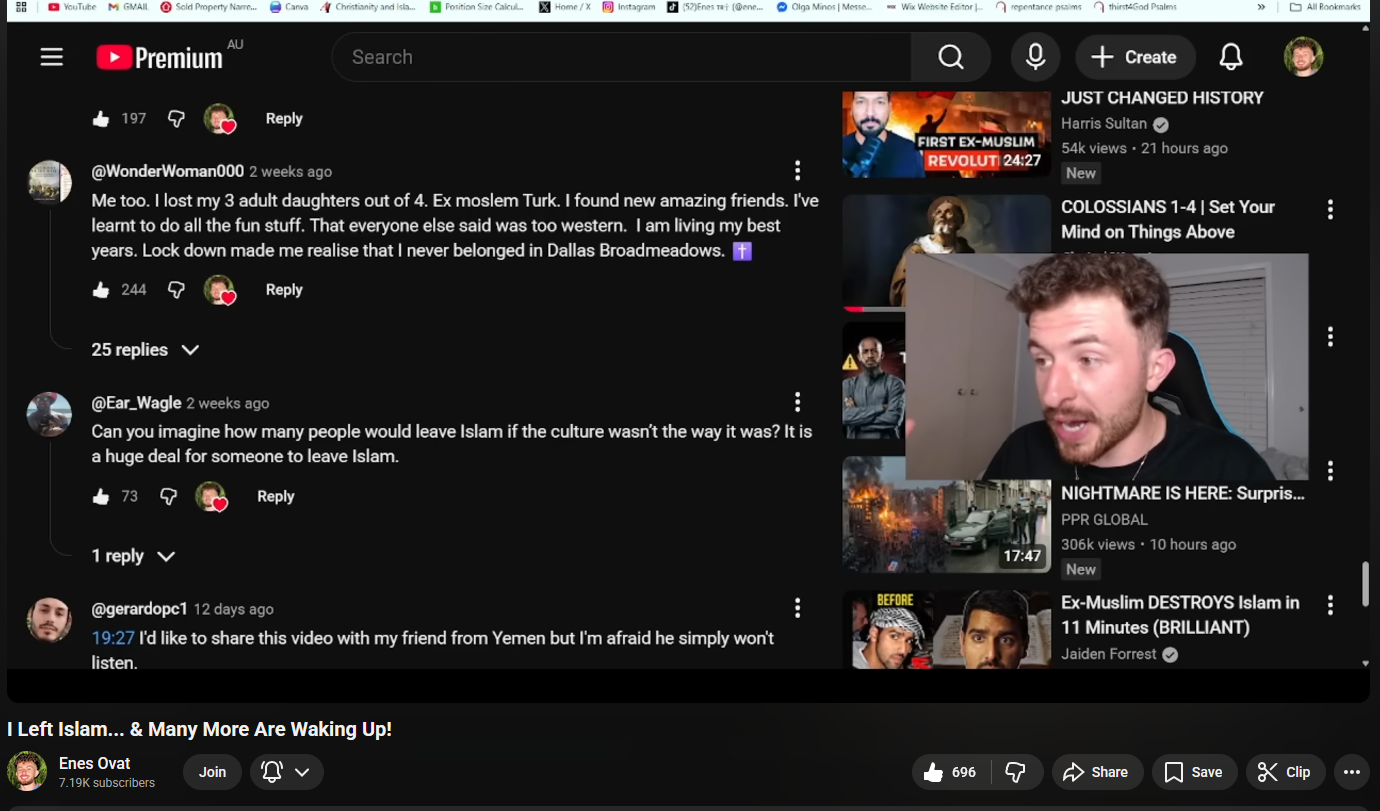This screenshot has width=1380, height=811.
Task: Clip the video
Action: coord(1285,772)
